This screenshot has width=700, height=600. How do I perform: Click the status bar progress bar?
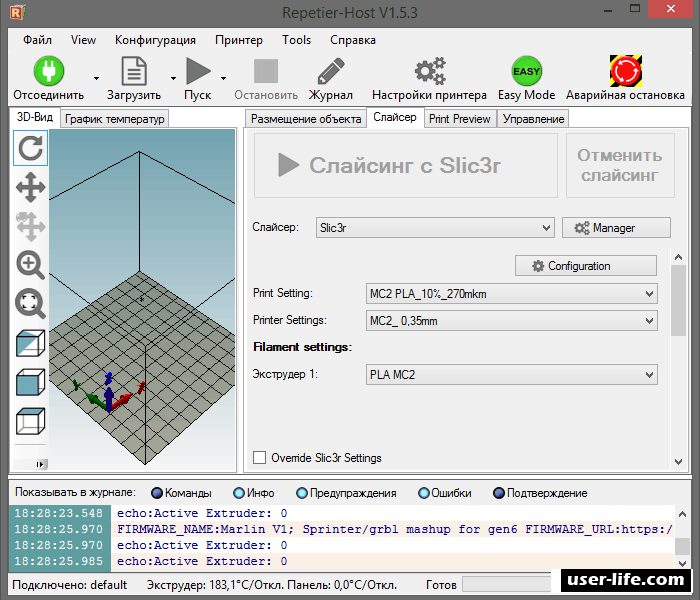507,584
